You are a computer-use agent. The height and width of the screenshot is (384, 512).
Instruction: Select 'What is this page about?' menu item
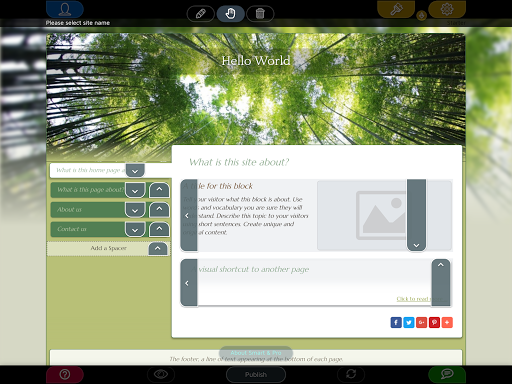88,190
